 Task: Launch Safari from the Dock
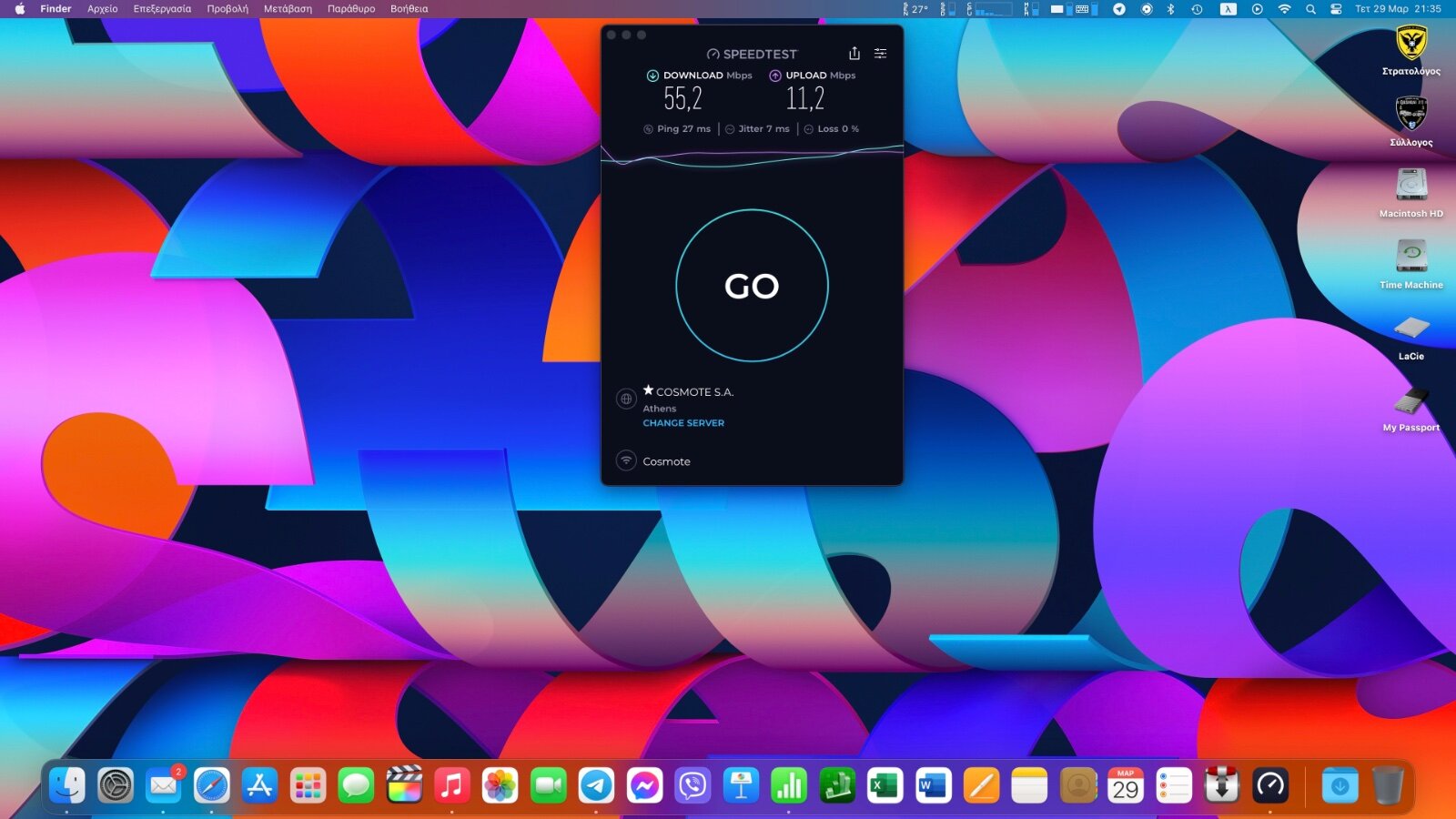click(212, 784)
